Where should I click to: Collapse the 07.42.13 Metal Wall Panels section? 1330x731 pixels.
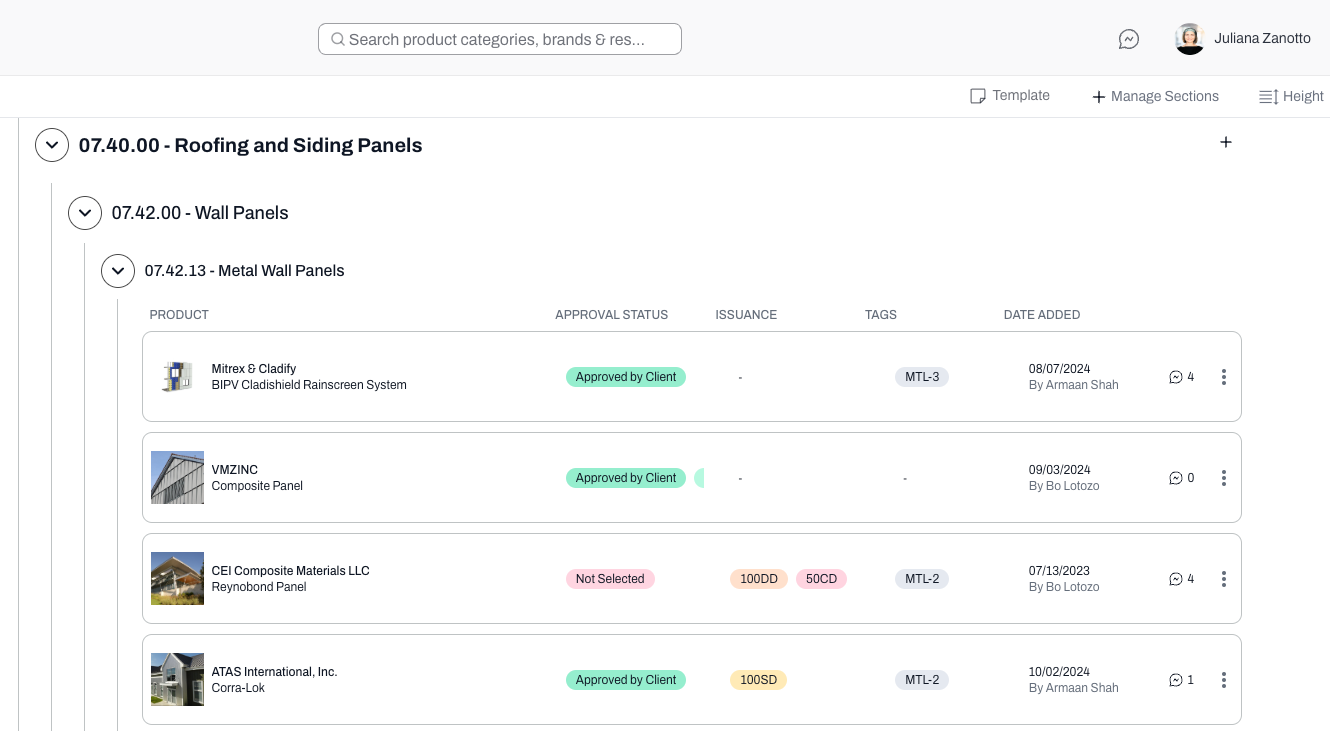[x=118, y=271]
